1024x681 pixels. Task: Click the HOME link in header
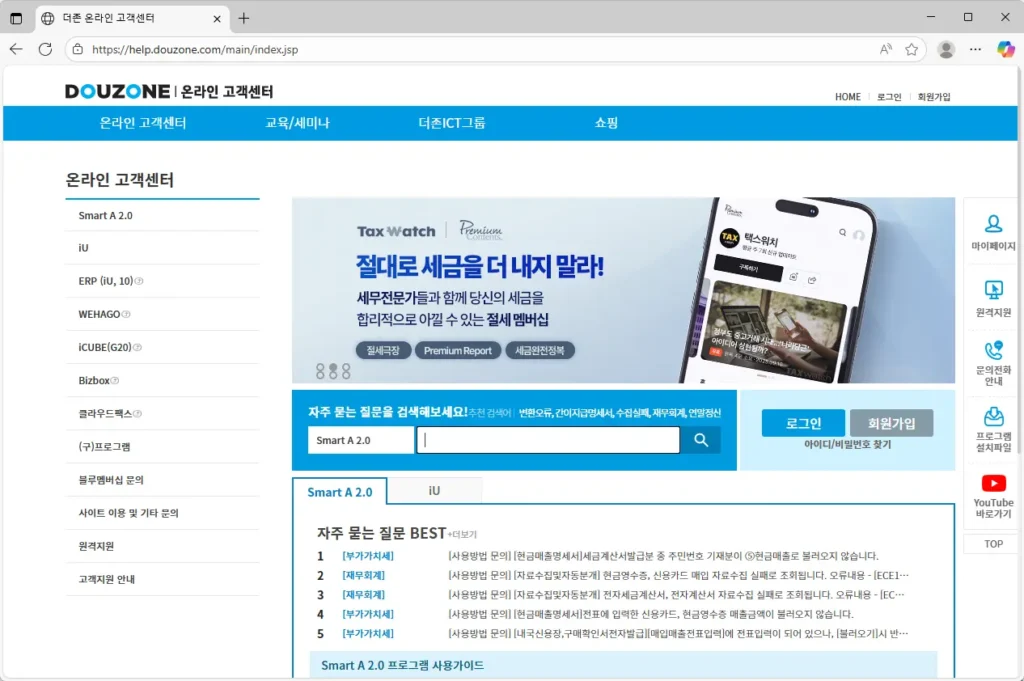click(x=848, y=97)
